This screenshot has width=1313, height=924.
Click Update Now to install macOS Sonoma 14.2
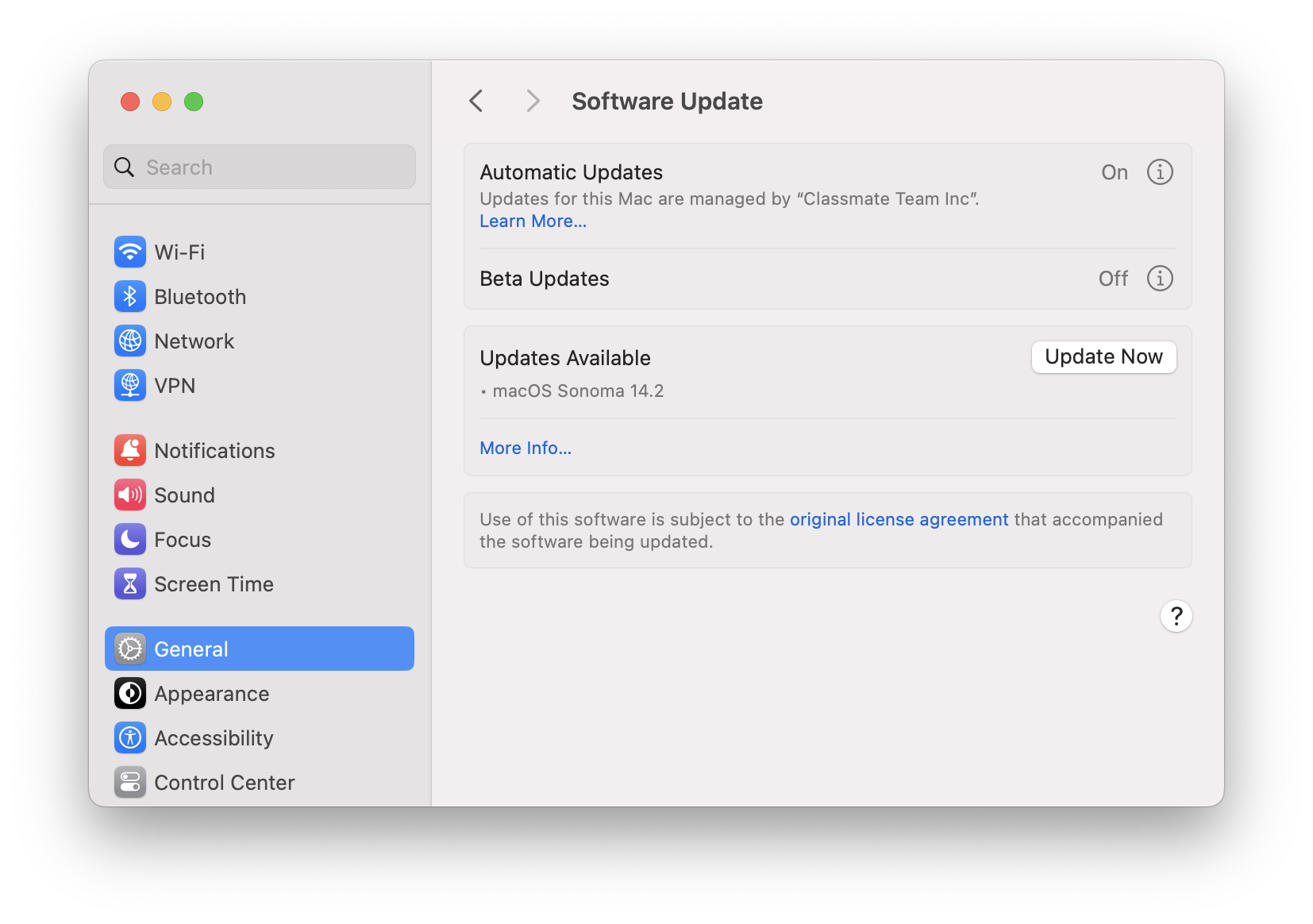click(x=1103, y=356)
